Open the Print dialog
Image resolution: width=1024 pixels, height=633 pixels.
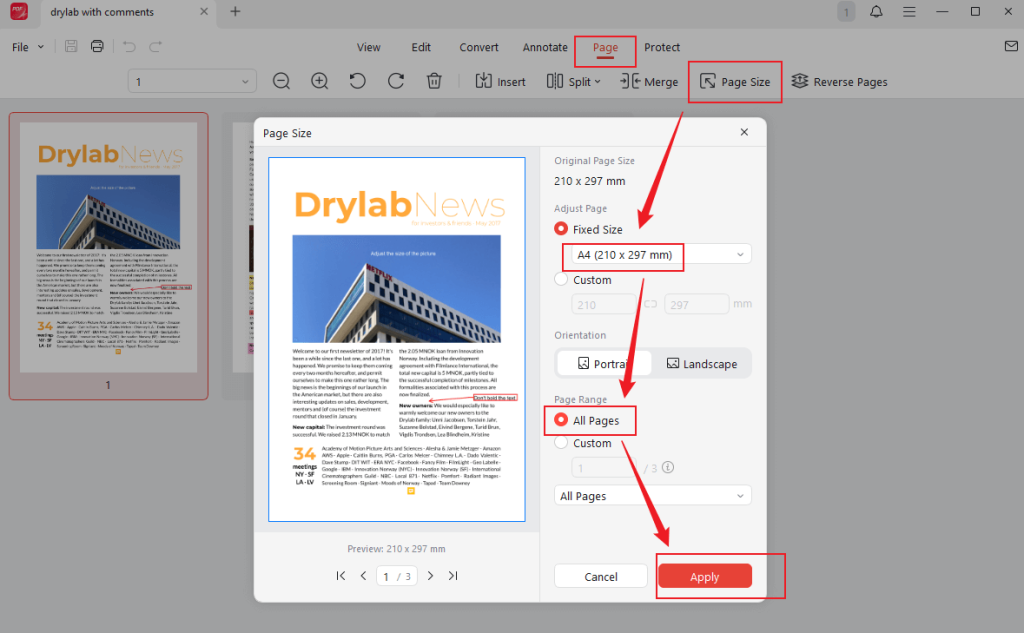tap(96, 46)
